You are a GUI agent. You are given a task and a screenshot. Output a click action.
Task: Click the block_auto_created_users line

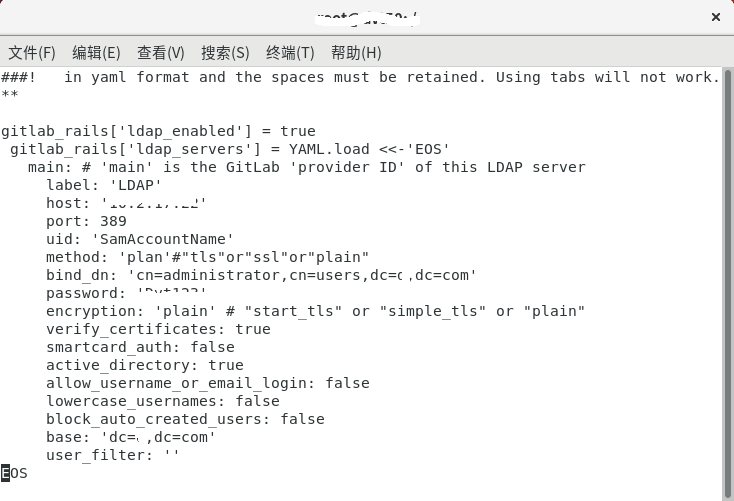click(x=185, y=419)
